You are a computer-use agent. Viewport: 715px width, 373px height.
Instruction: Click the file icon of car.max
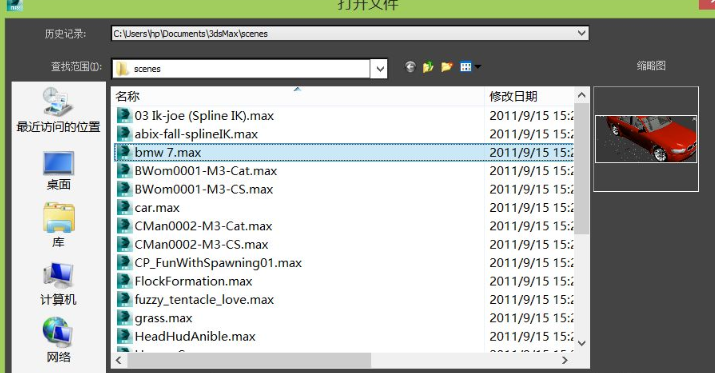[x=124, y=207]
